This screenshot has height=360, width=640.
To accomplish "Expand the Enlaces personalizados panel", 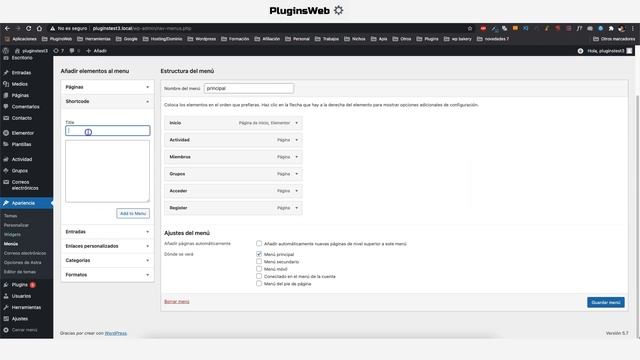I will coord(107,246).
